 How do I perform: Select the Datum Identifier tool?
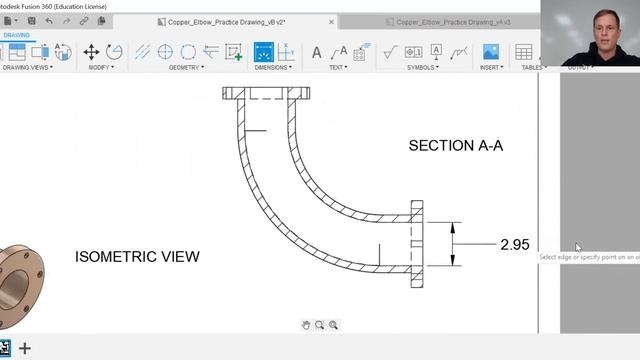pyautogui.click(x=436, y=52)
